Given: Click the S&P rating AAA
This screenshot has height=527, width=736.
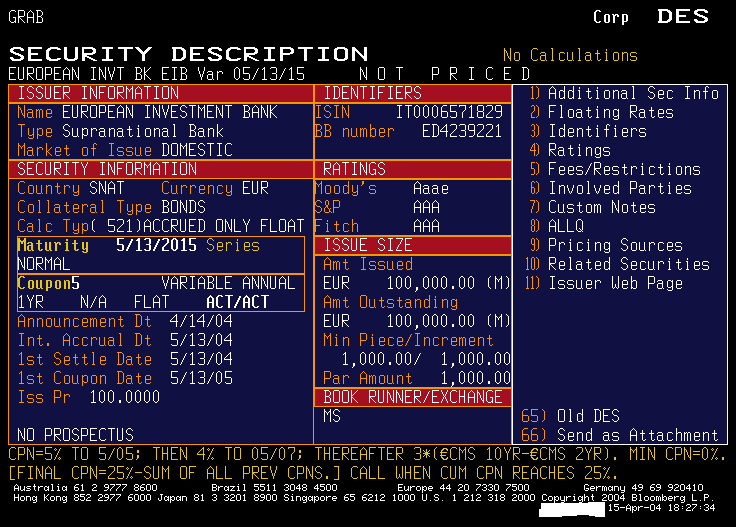Looking at the screenshot, I should (x=426, y=207).
